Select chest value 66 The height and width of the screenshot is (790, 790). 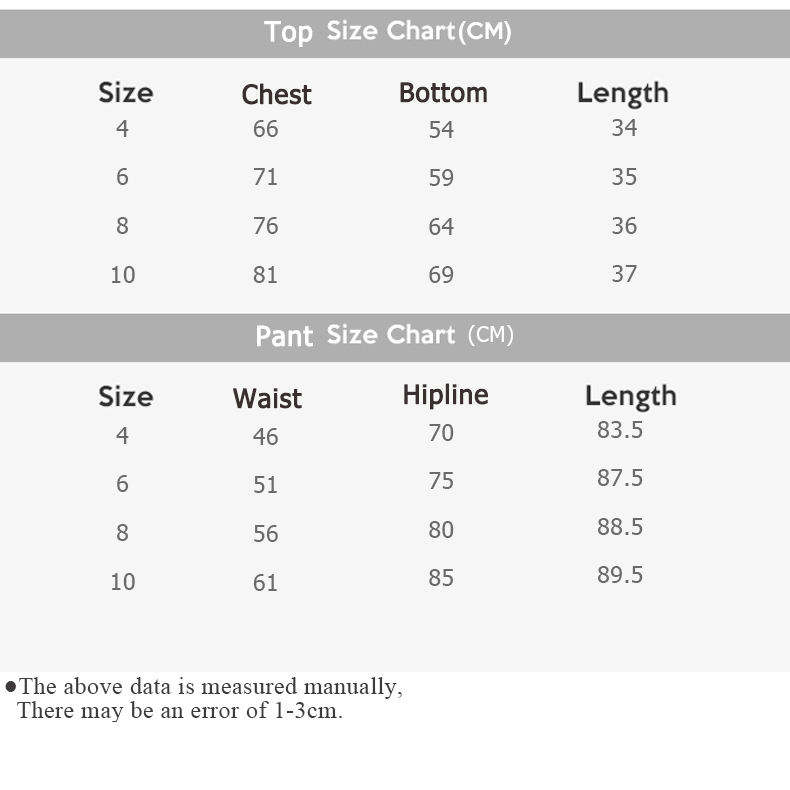[265, 129]
